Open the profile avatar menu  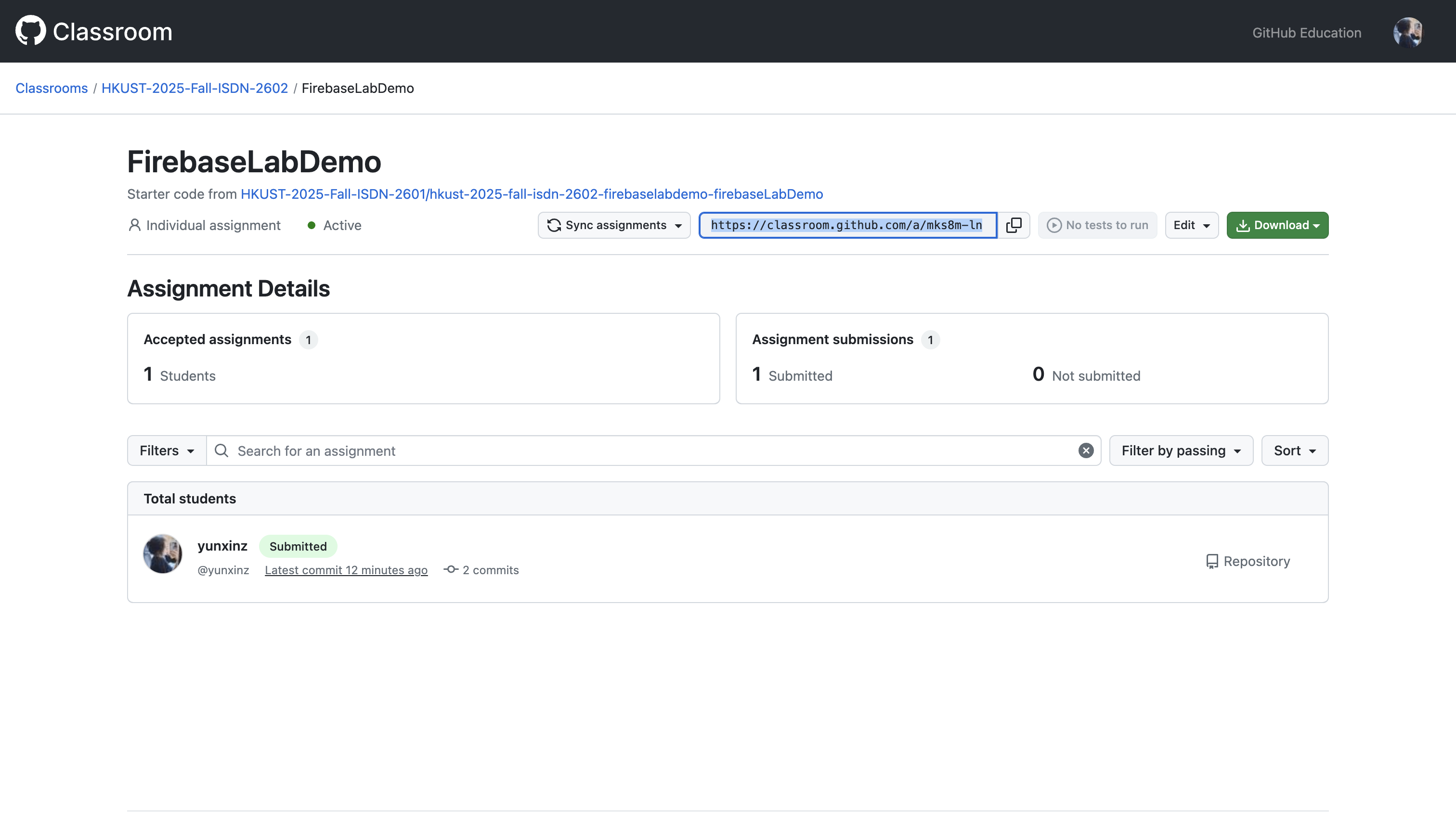click(1407, 32)
